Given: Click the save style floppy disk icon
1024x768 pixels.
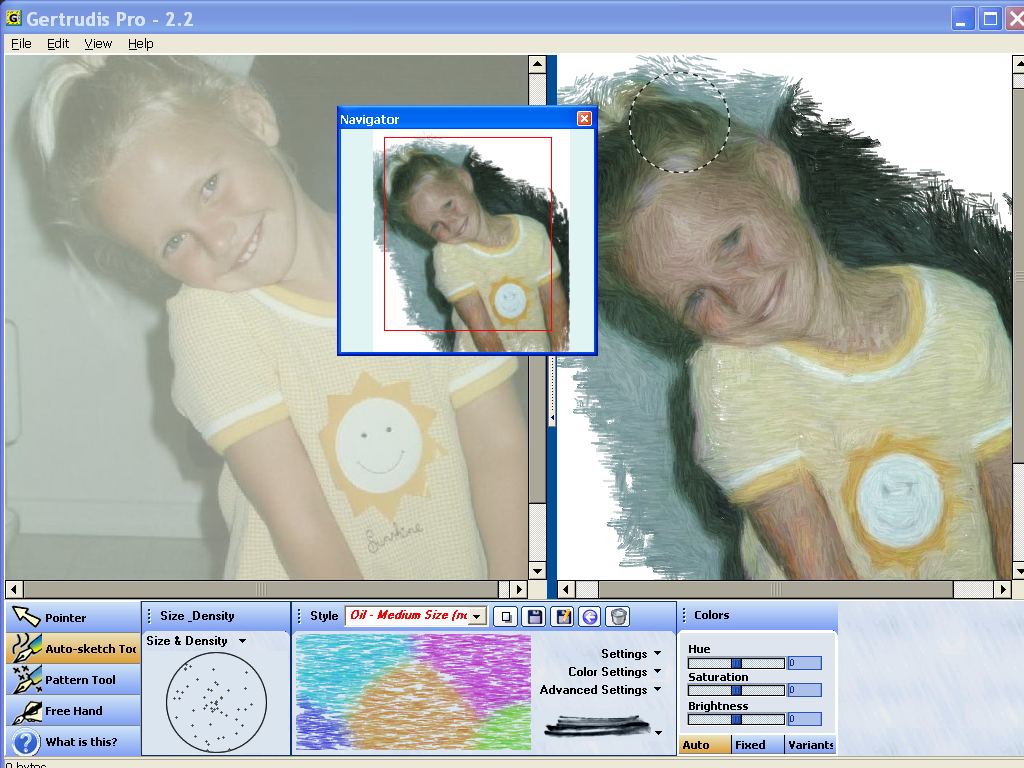Looking at the screenshot, I should coord(535,616).
